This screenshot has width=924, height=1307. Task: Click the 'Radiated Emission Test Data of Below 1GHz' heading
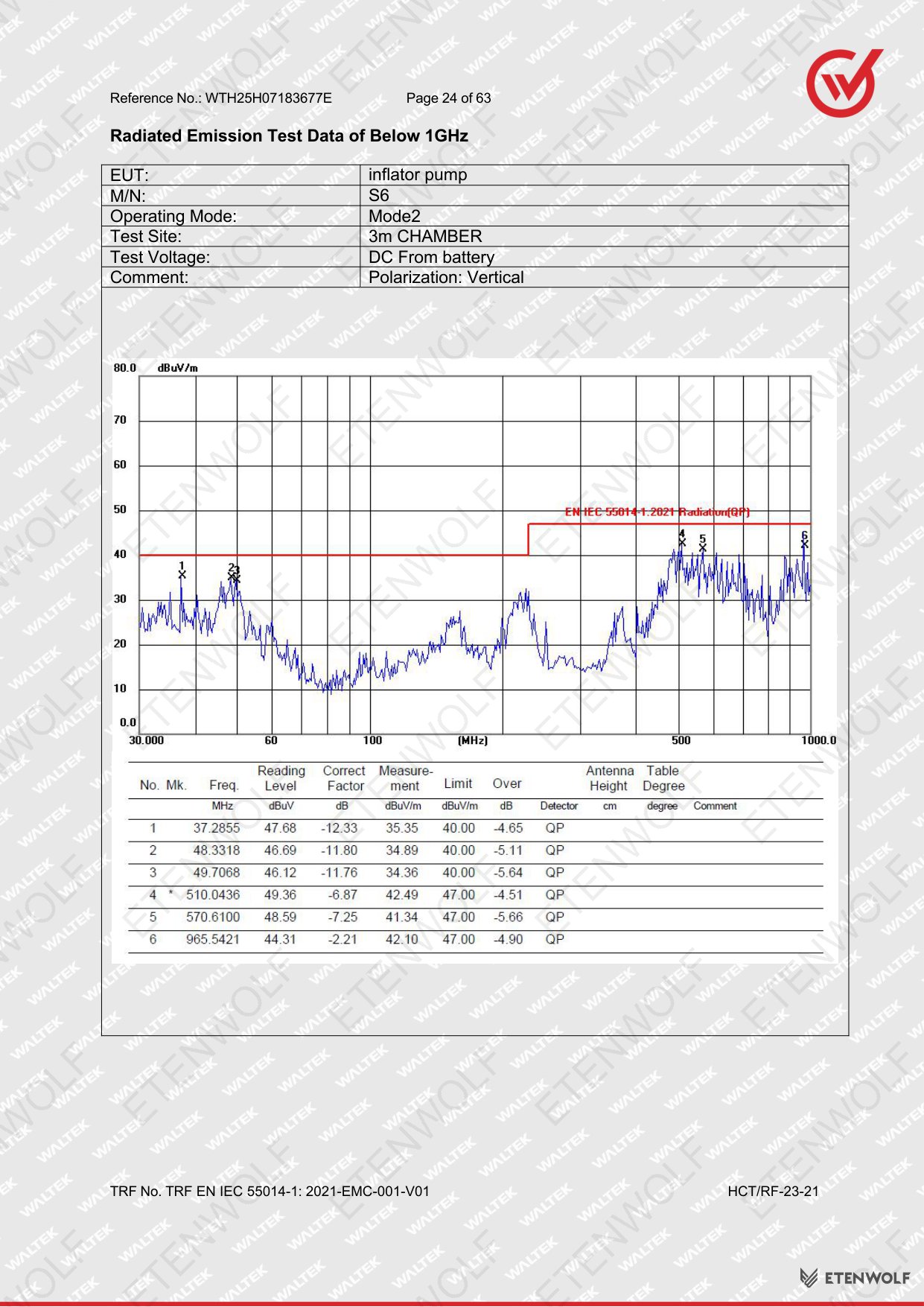click(289, 136)
